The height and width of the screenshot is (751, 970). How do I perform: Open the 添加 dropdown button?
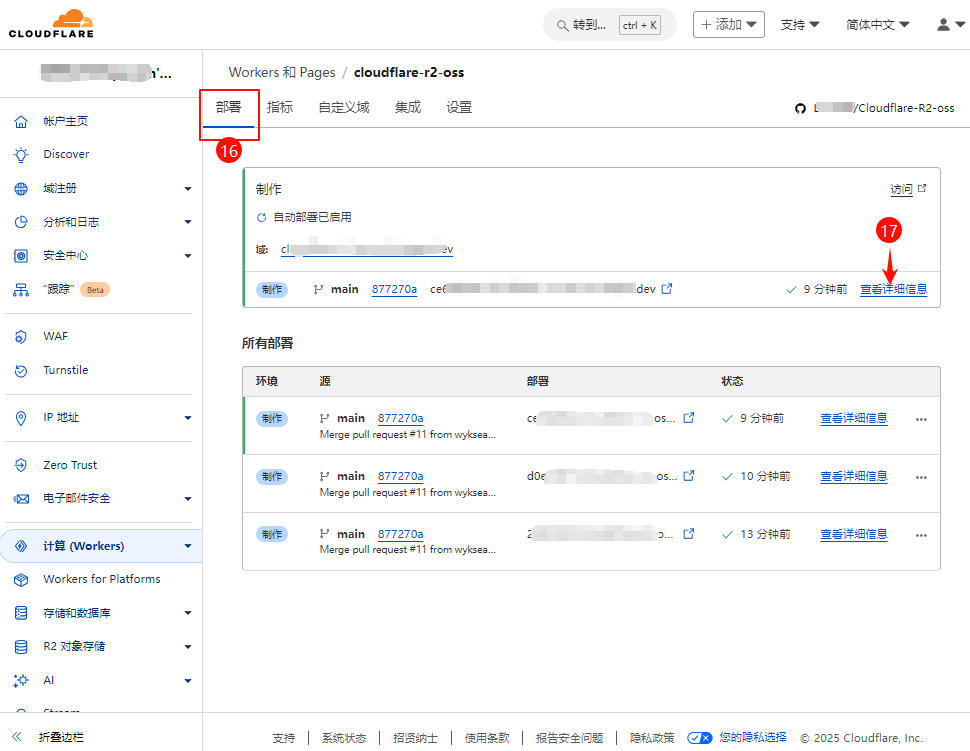point(728,25)
